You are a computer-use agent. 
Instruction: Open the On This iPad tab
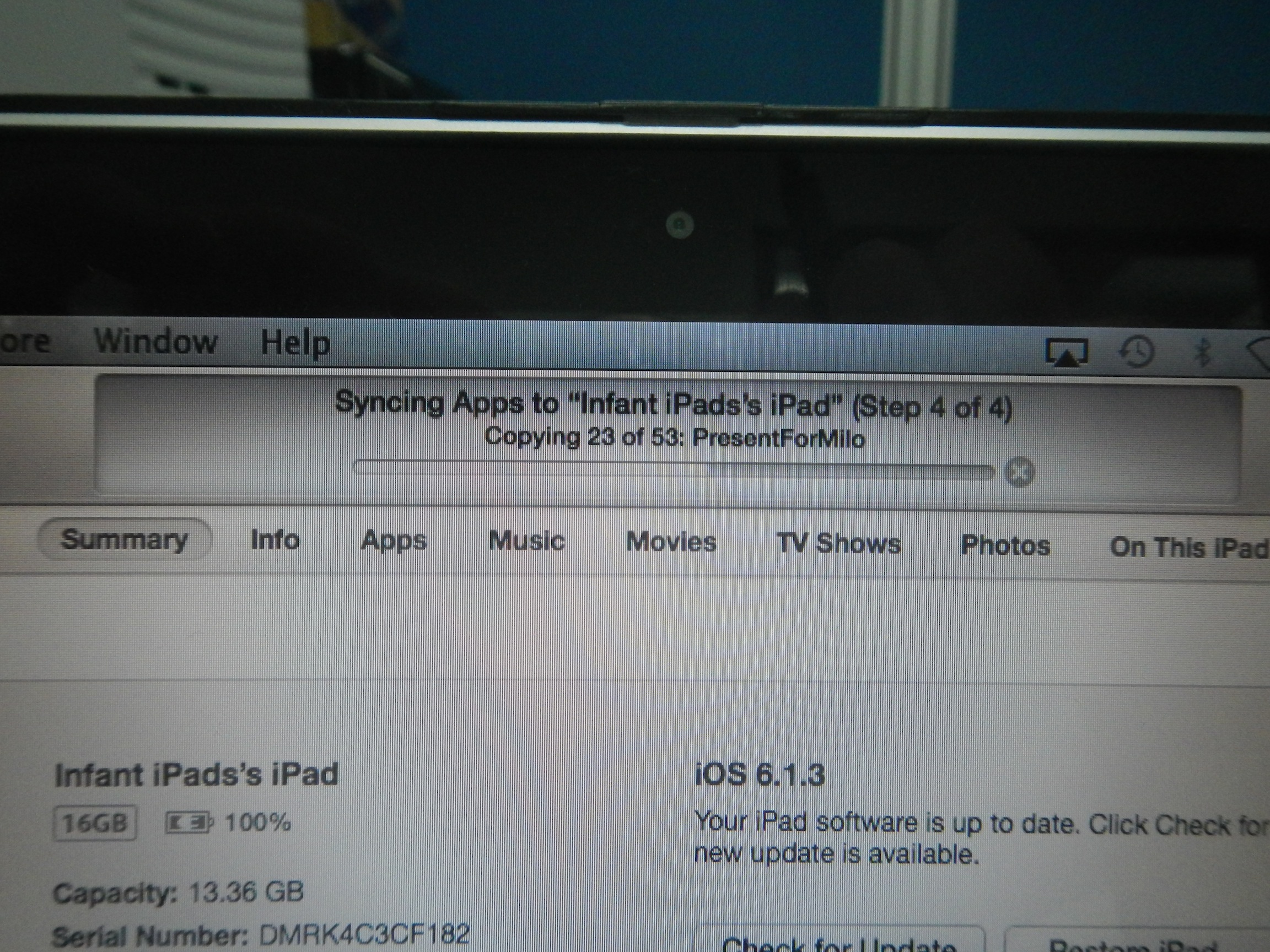pos(1188,548)
